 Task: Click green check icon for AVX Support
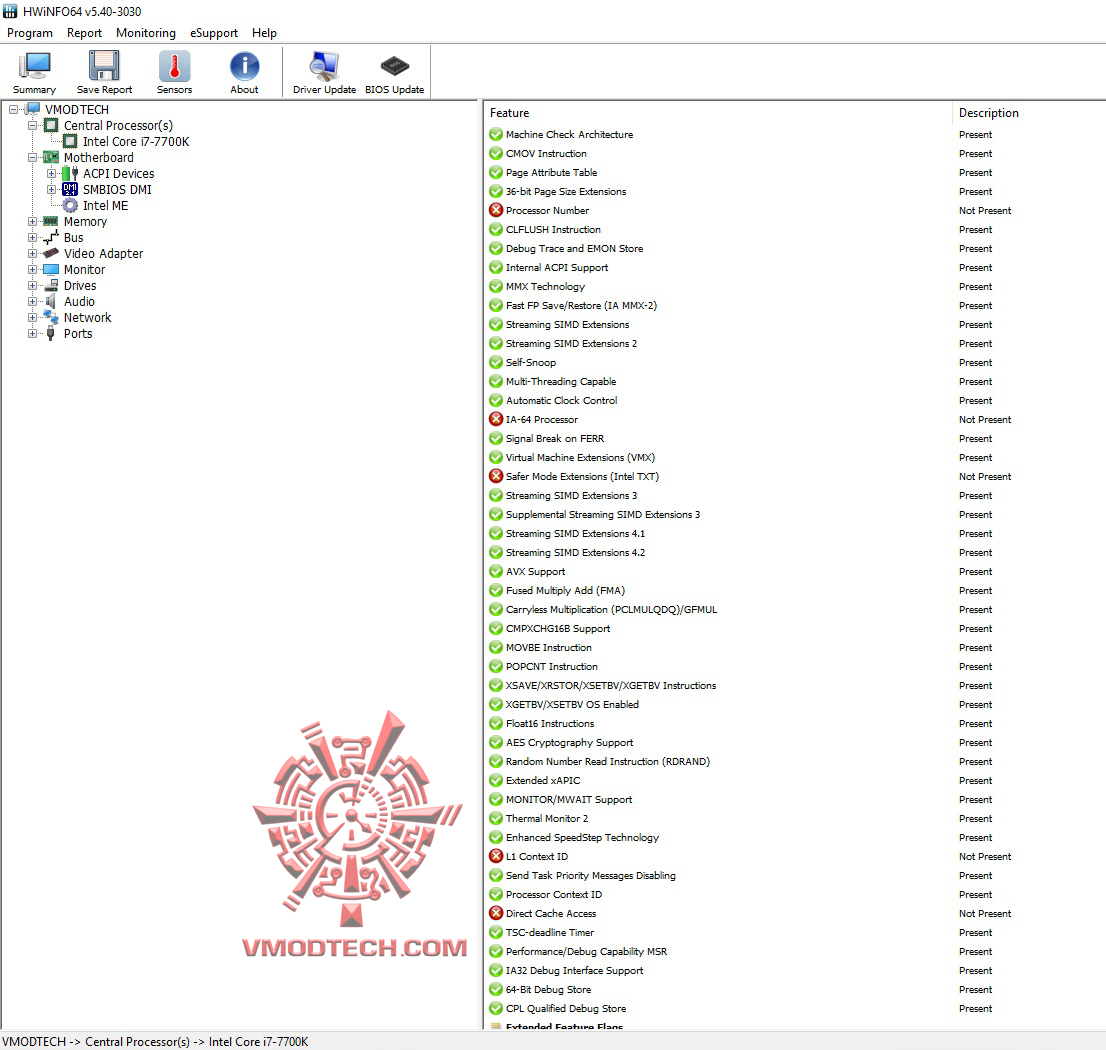[496, 571]
